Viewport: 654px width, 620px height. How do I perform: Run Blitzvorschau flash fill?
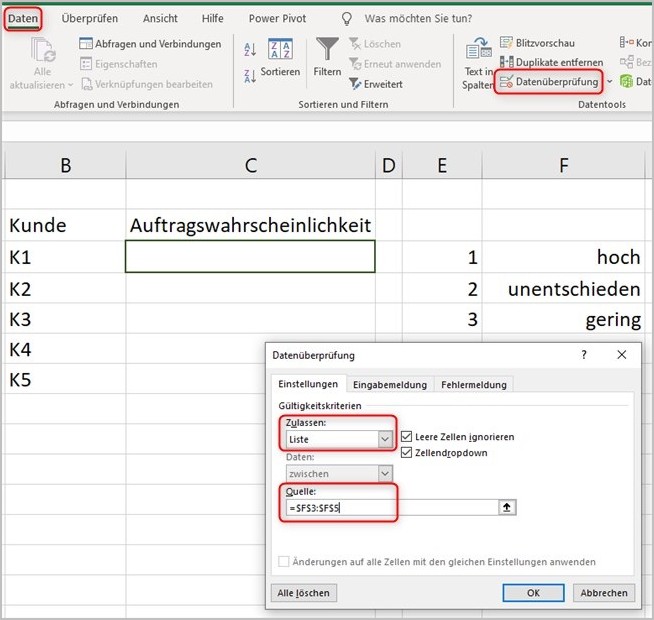(537, 43)
